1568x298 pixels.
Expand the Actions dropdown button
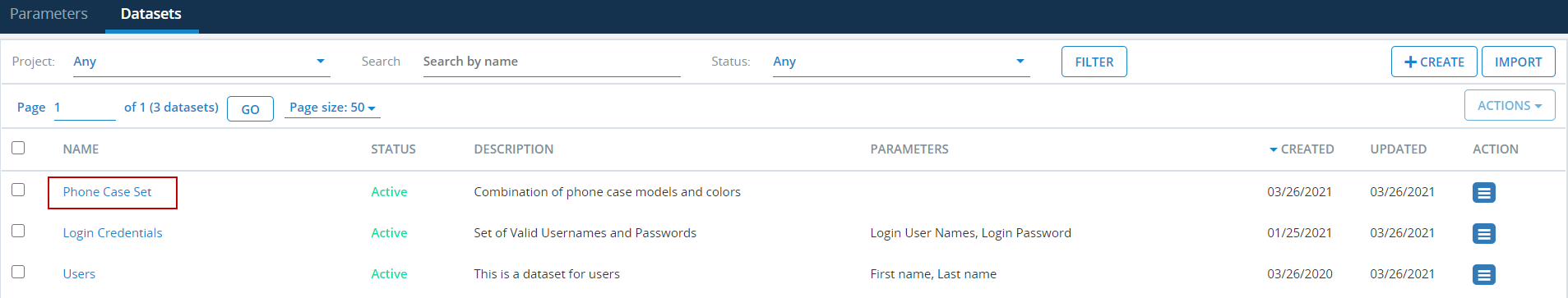tap(1510, 105)
